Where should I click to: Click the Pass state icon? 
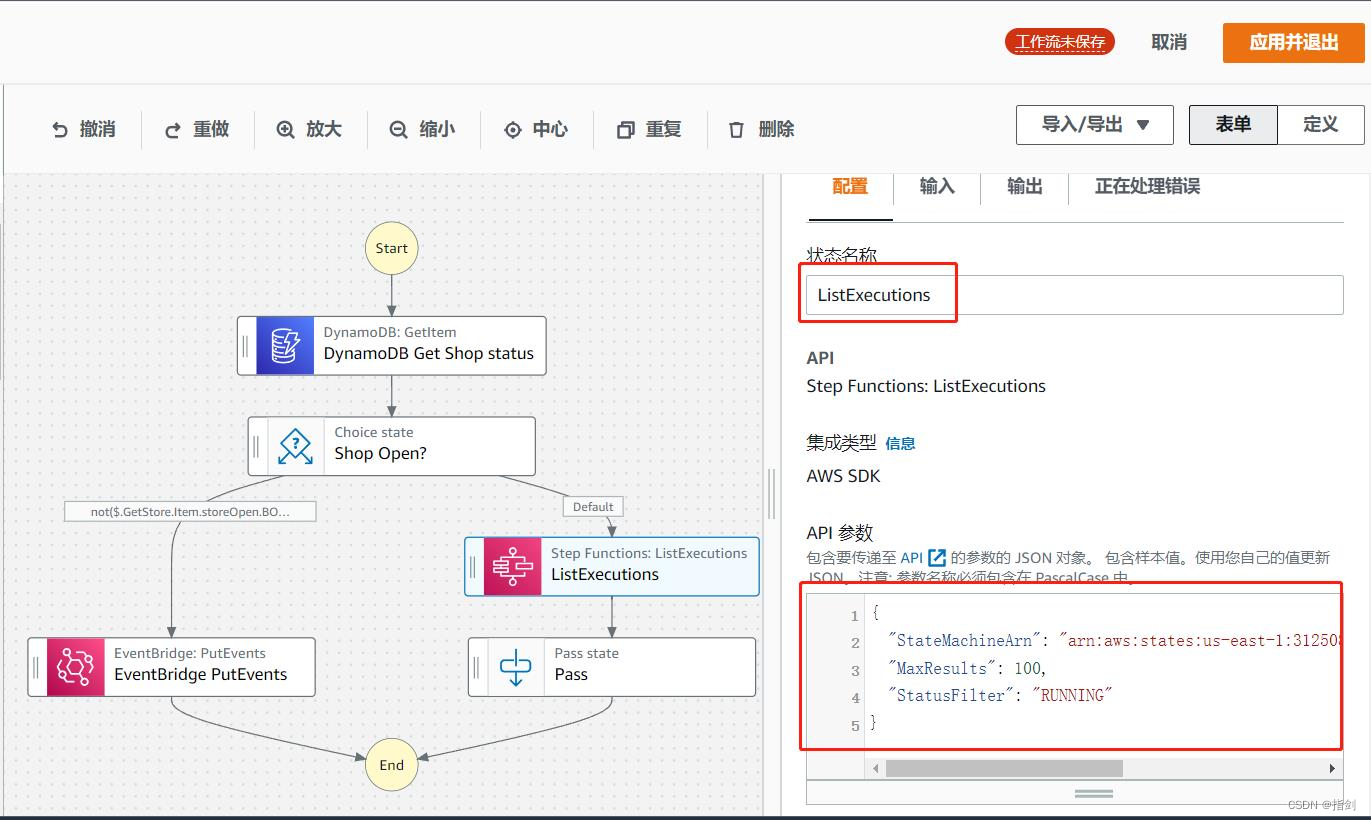[x=516, y=667]
